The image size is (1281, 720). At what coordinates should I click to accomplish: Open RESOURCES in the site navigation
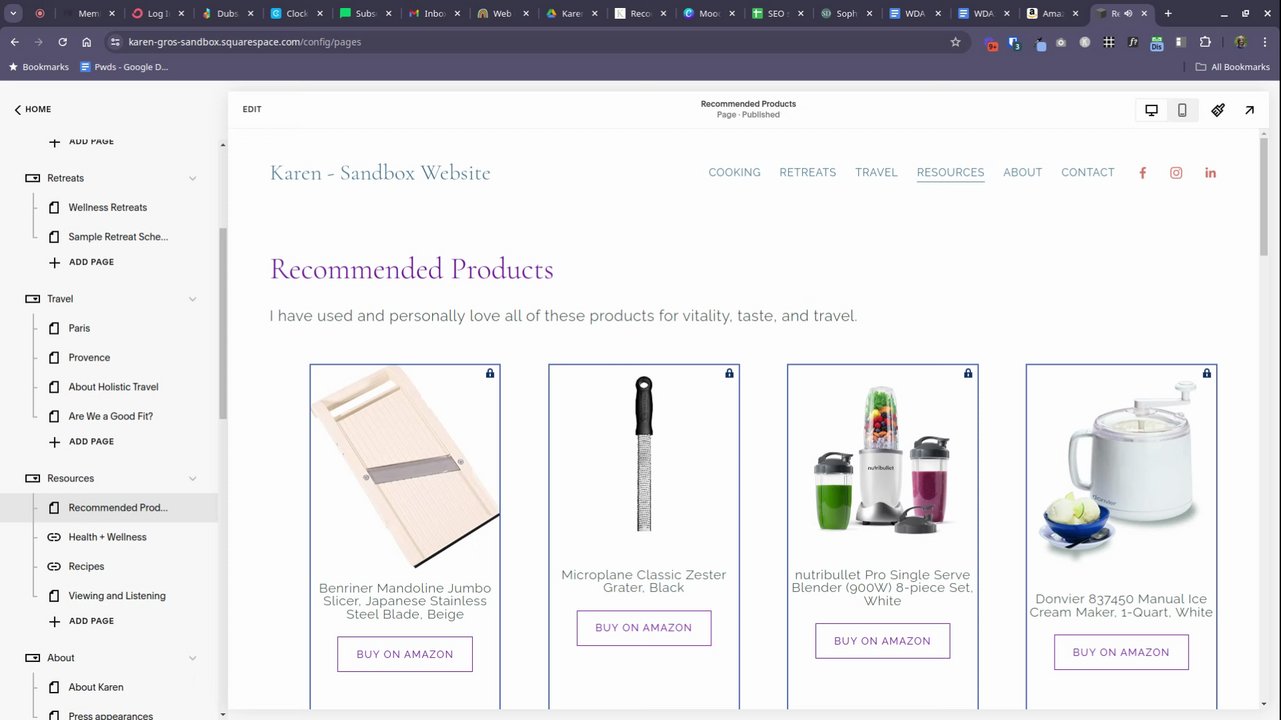950,172
